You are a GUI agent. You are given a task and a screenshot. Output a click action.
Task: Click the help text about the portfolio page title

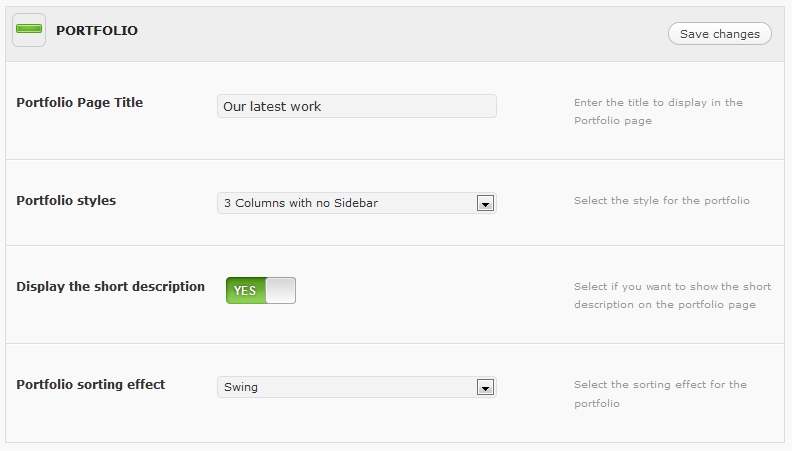pos(657,111)
